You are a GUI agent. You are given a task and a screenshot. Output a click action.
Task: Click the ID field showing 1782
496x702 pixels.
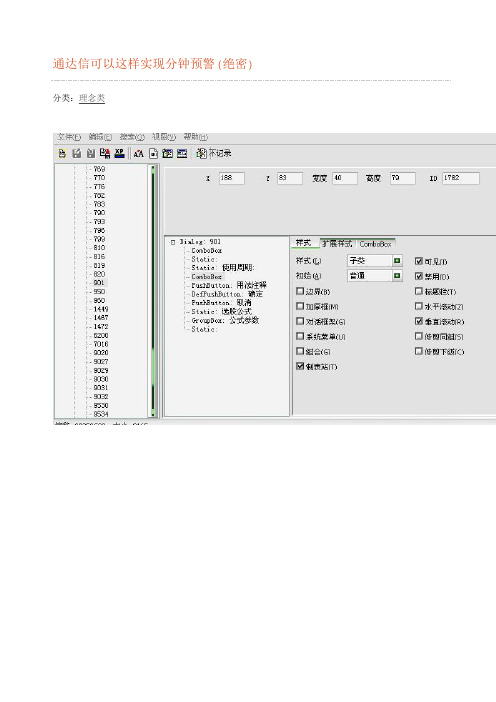click(x=461, y=178)
